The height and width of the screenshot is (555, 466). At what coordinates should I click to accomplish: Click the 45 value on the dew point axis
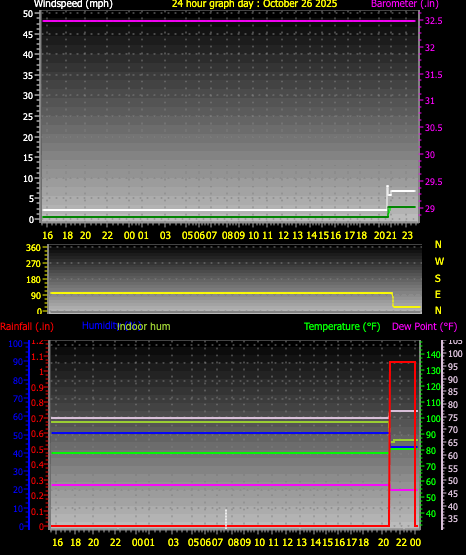453,494
